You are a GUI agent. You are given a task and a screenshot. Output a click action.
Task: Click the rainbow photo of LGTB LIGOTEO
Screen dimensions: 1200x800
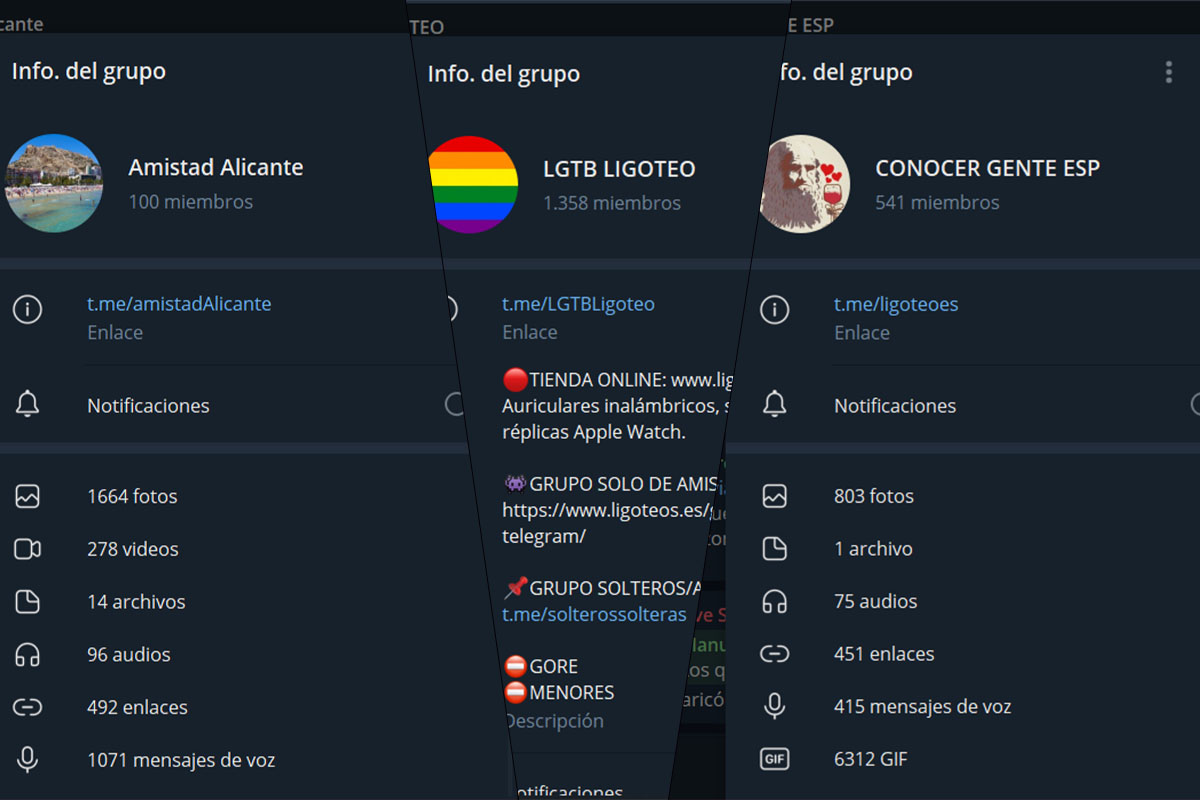[x=472, y=185]
